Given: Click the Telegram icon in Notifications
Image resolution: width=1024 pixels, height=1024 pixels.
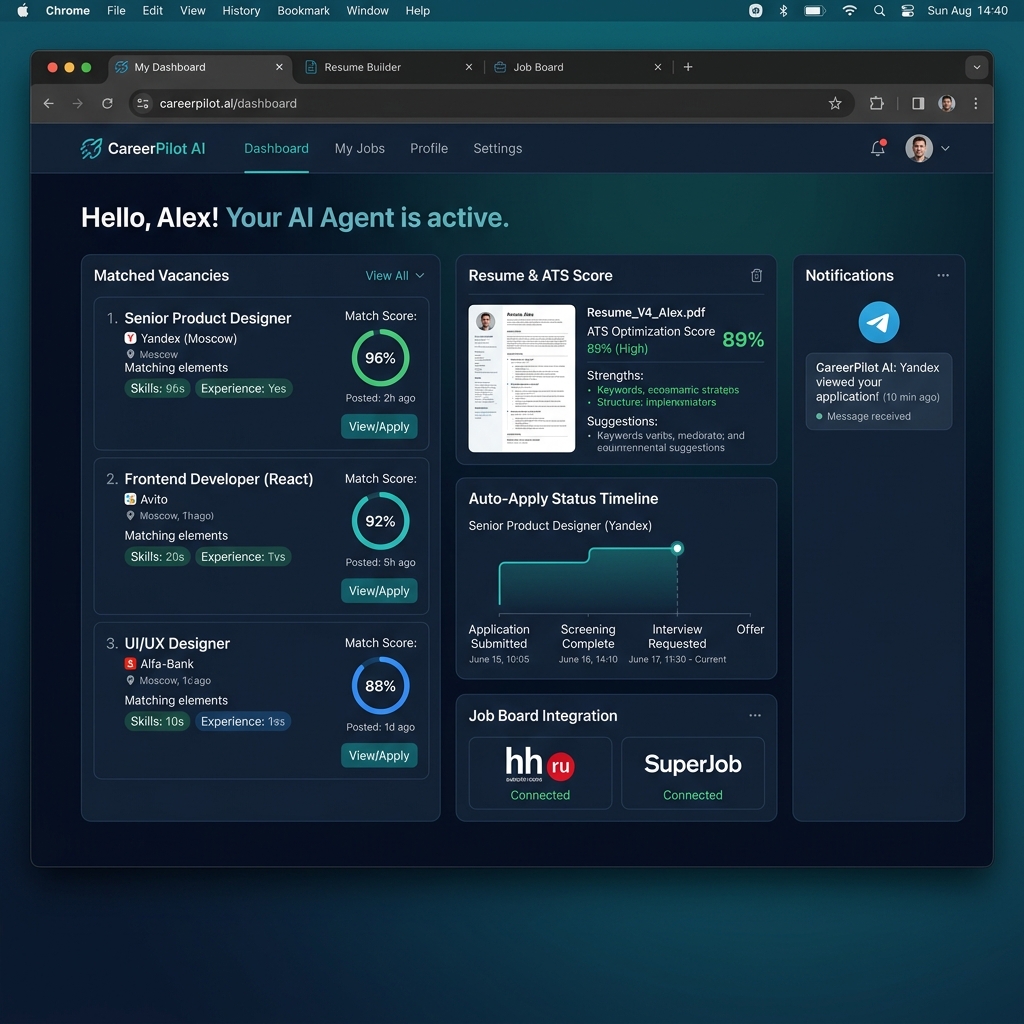Looking at the screenshot, I should (x=878, y=322).
